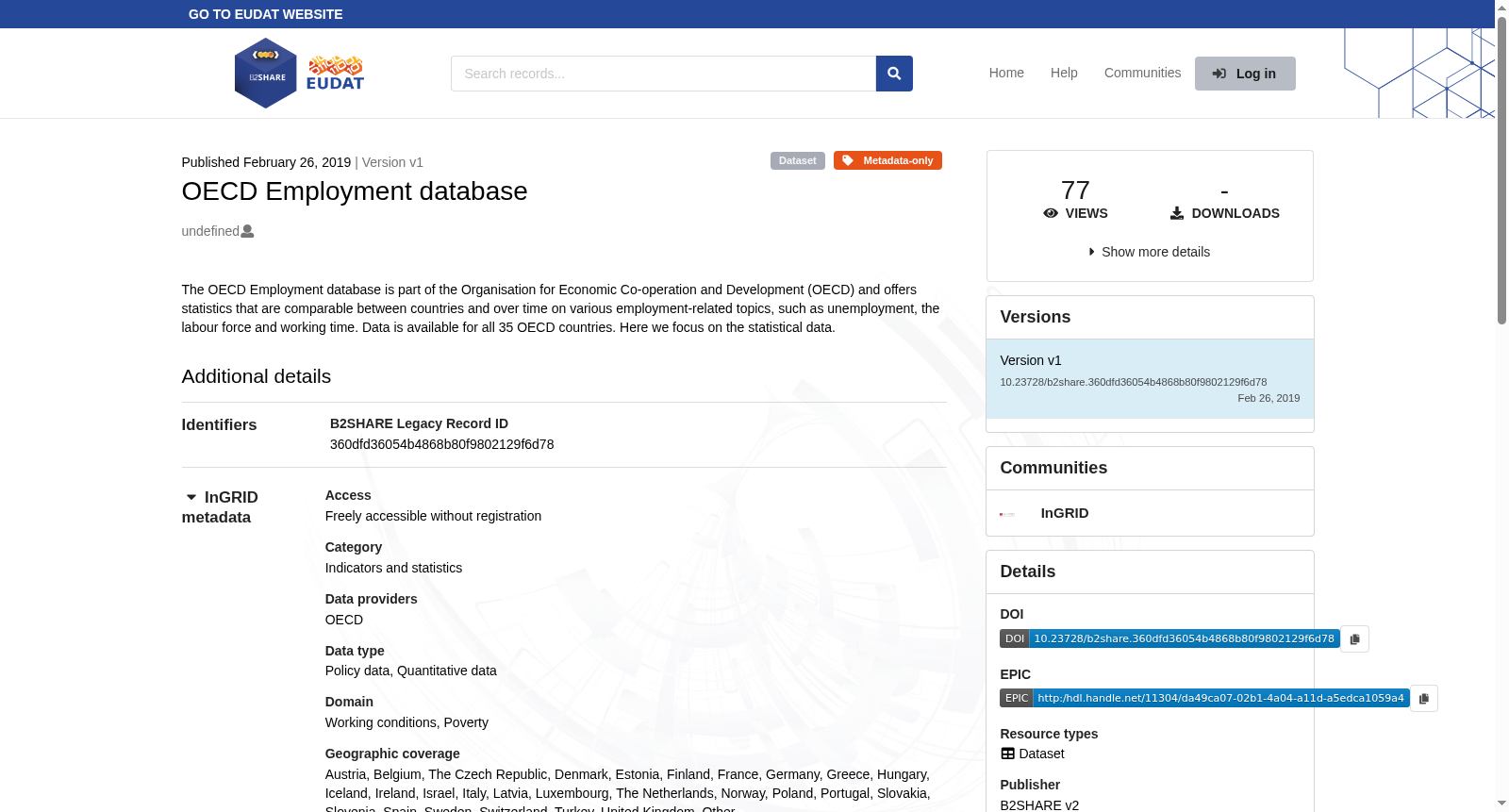The width and height of the screenshot is (1509, 812).
Task: Click the Metadata-only tag badge
Action: click(887, 160)
